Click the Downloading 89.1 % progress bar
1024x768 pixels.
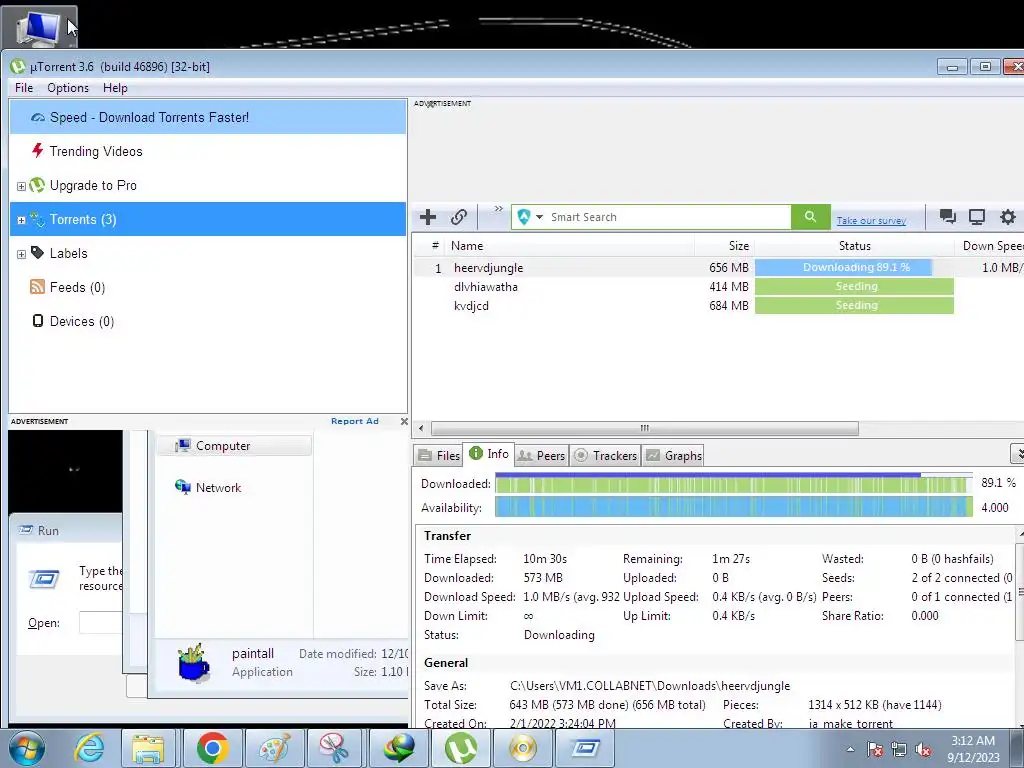854,268
